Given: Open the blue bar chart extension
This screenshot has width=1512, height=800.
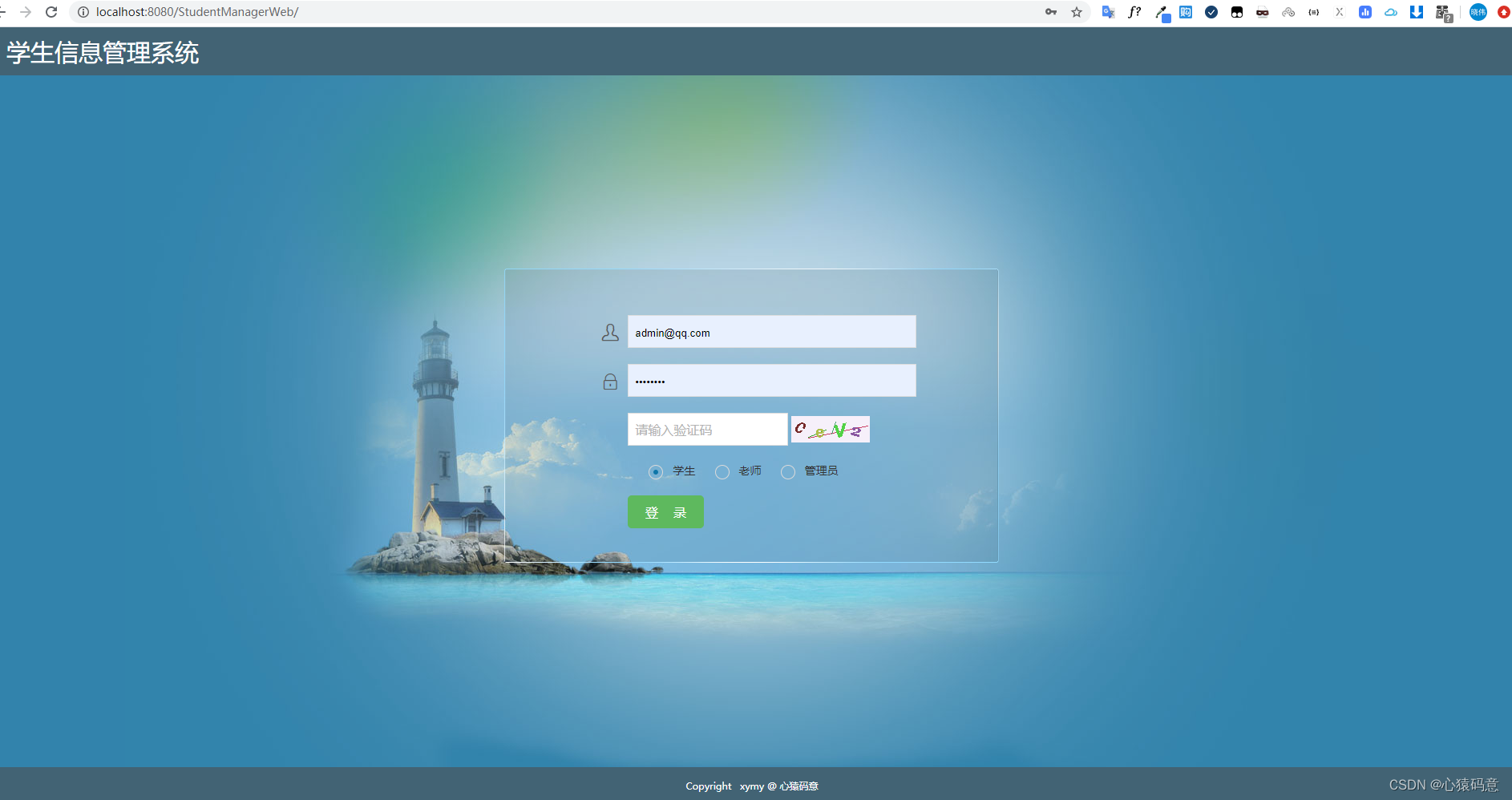Looking at the screenshot, I should click(1365, 12).
